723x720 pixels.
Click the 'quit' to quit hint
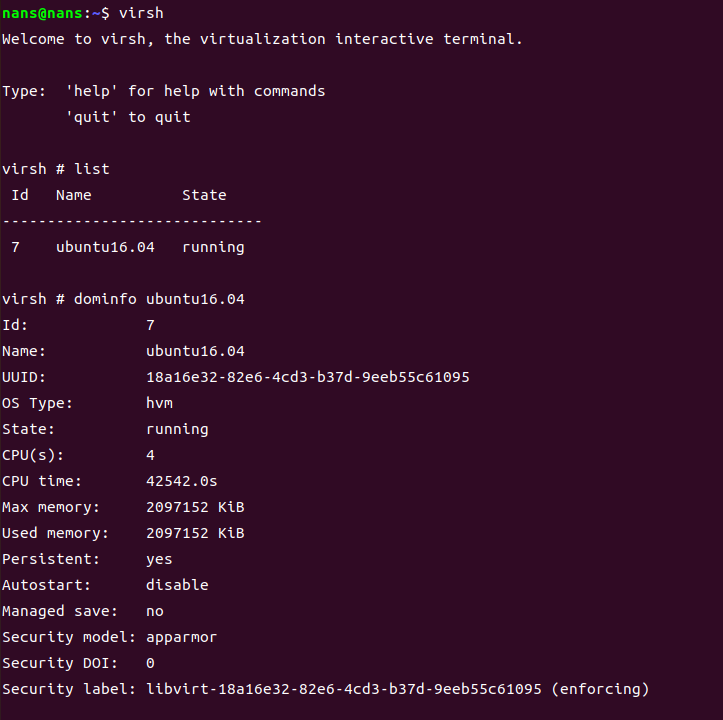[128, 117]
